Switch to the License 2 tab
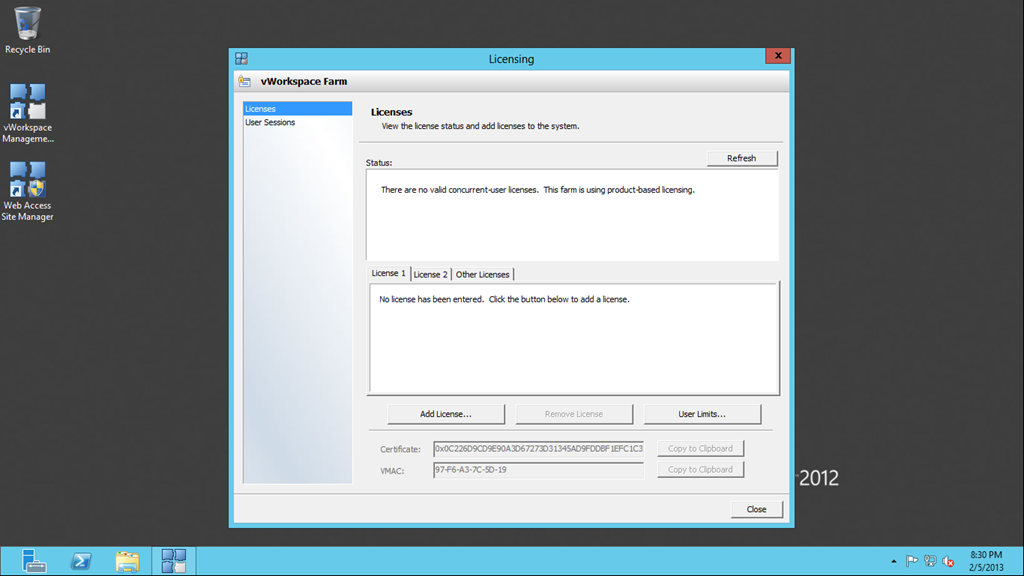This screenshot has height=576, width=1024. tap(430, 274)
